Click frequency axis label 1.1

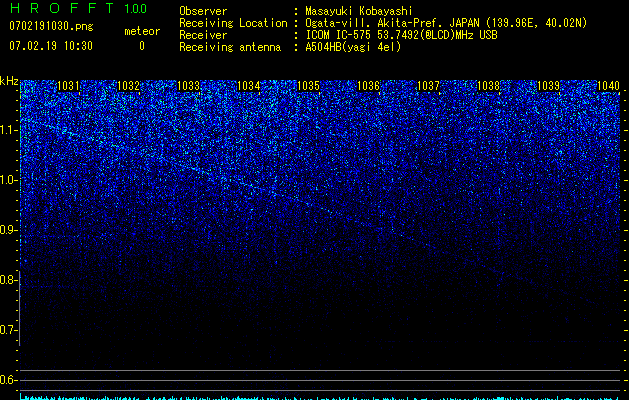click(x=9, y=130)
